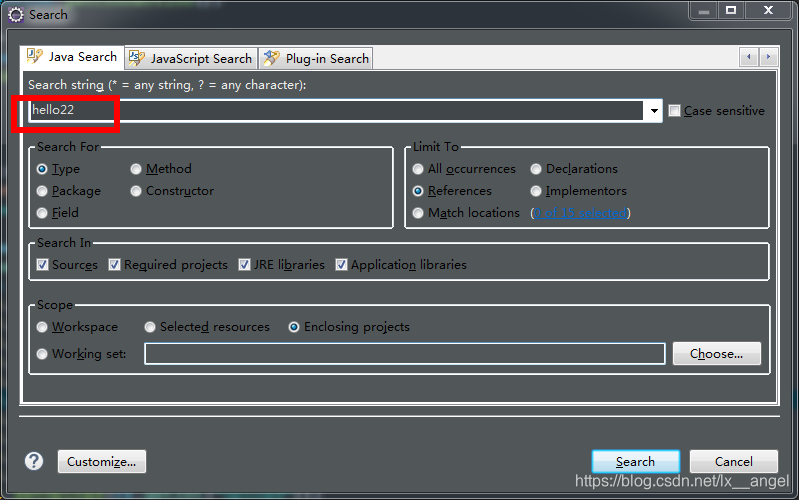
Task: Uncheck the Required projects checkbox
Action: pos(114,265)
